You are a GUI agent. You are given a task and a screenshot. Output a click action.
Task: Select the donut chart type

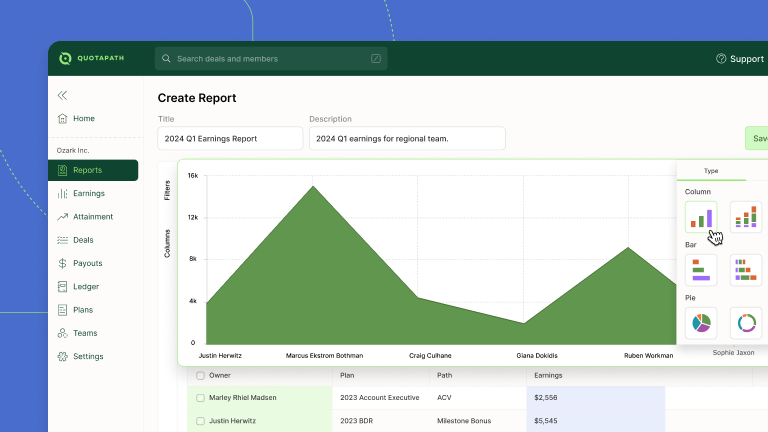coord(746,323)
